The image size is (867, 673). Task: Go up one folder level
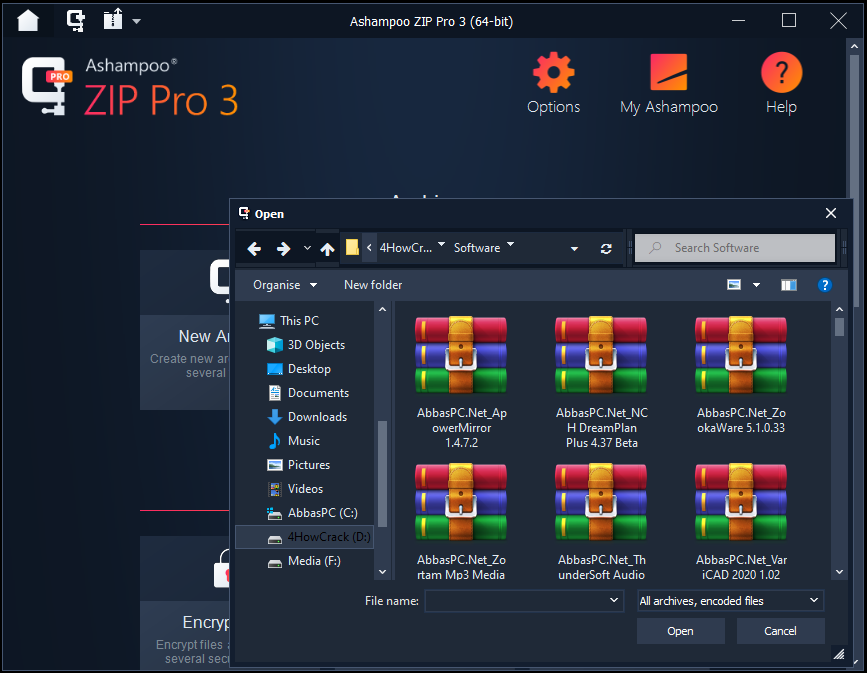pyautogui.click(x=327, y=249)
